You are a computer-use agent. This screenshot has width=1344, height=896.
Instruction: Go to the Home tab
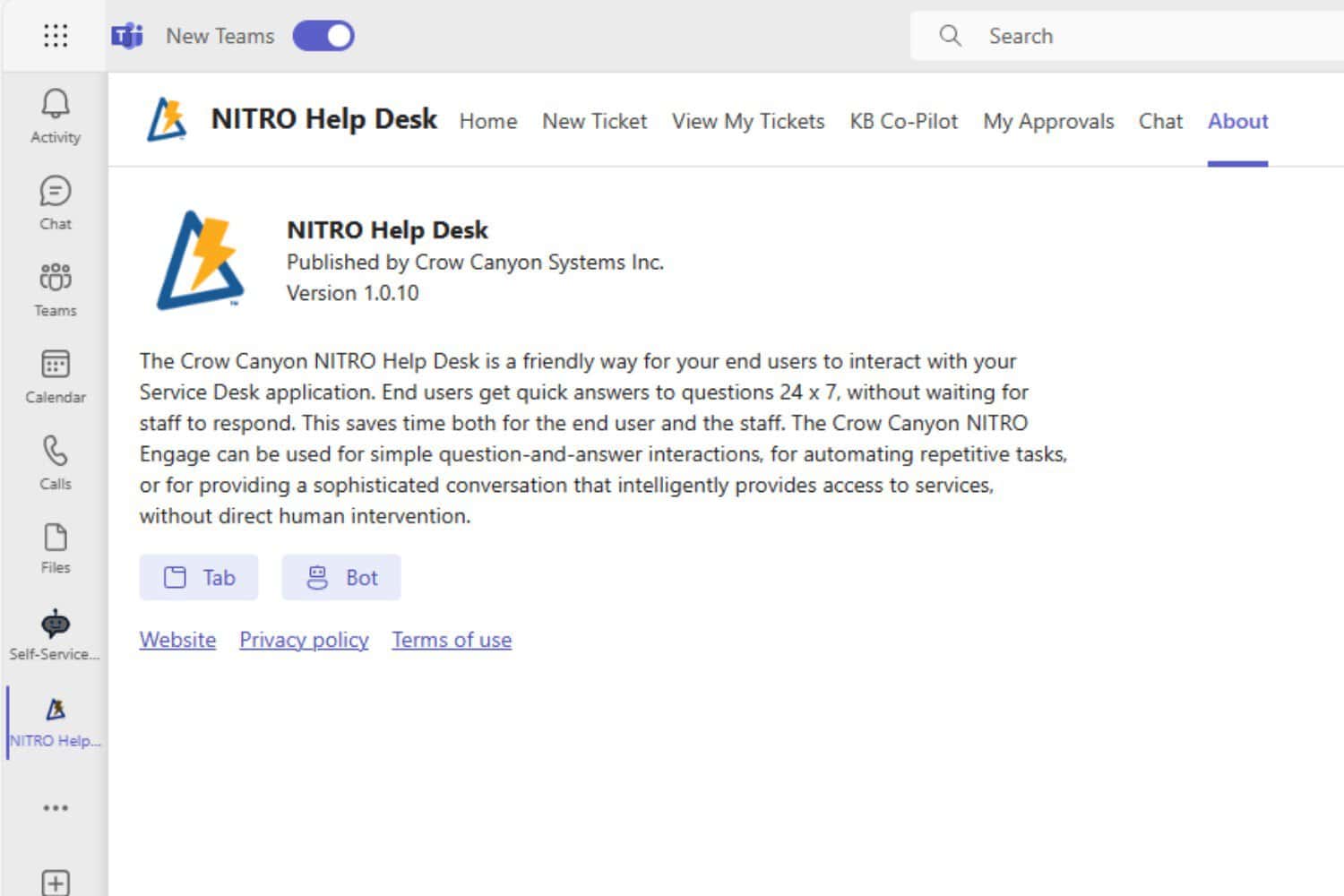coord(488,121)
